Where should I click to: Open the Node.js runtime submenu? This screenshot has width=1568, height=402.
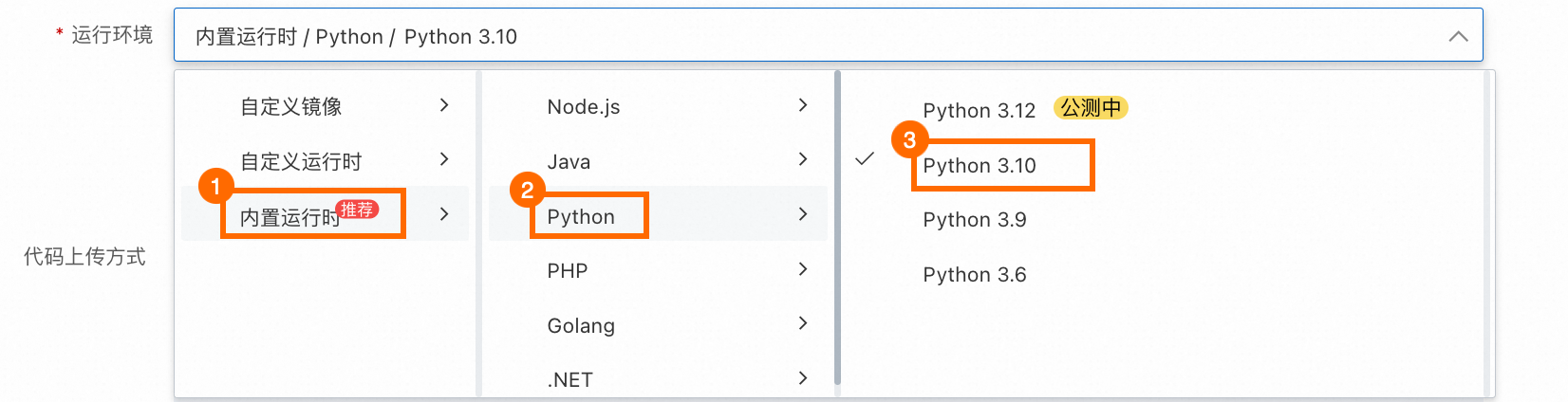(584, 107)
